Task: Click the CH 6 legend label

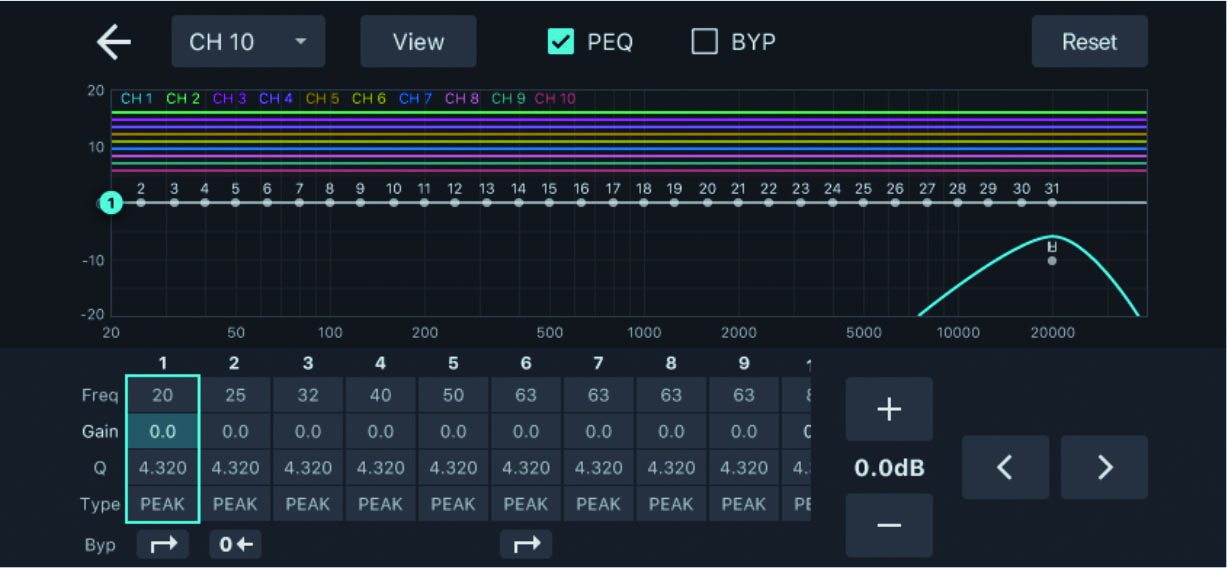Action: click(x=369, y=99)
